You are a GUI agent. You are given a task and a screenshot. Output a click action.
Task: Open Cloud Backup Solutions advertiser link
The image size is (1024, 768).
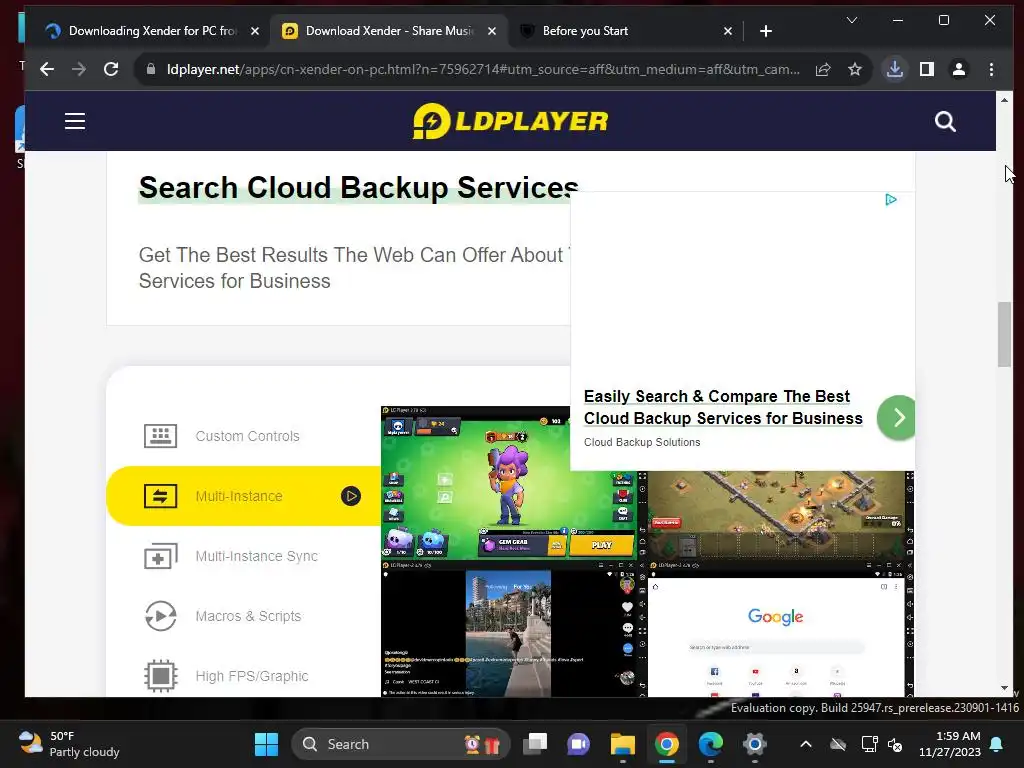click(642, 442)
